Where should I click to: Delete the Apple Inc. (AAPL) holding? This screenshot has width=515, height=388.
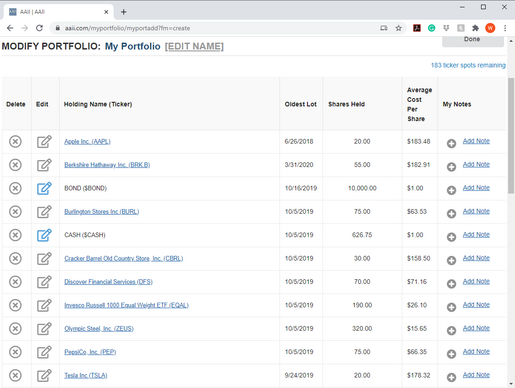15,142
